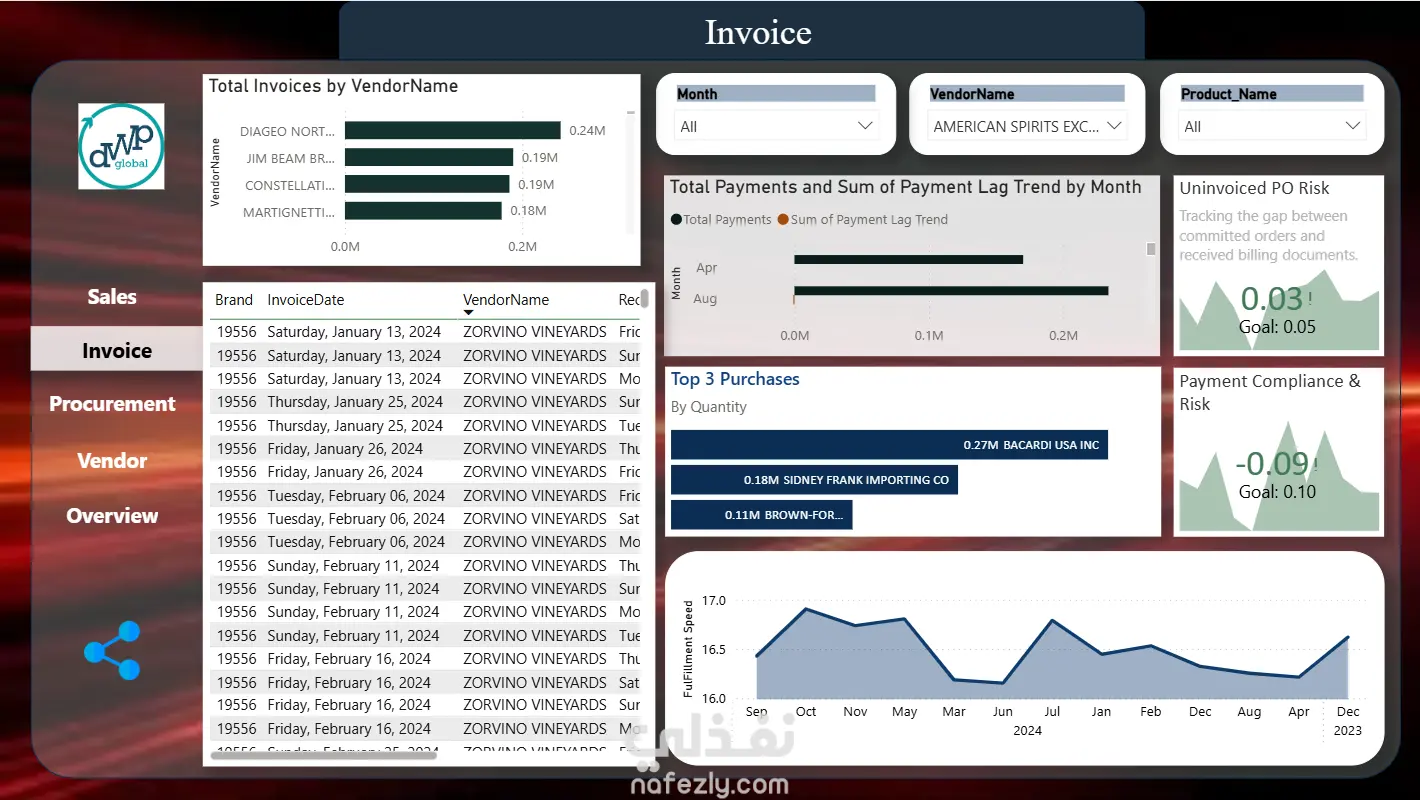
Task: Click the vendor chart vertical scrollbar
Action: point(631,170)
